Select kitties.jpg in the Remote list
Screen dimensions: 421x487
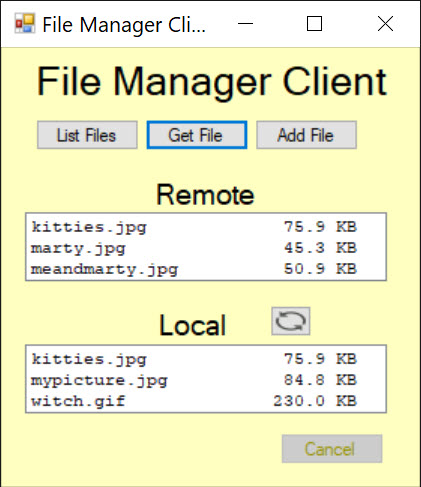pyautogui.click(x=206, y=227)
